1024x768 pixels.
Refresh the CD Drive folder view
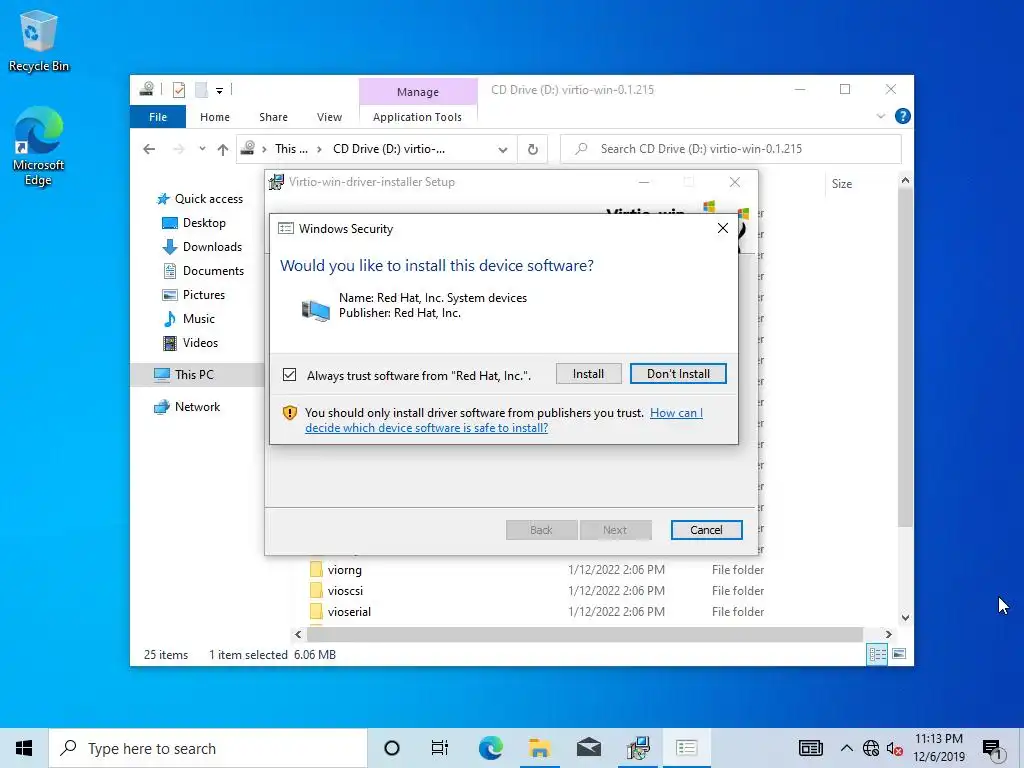click(x=533, y=150)
